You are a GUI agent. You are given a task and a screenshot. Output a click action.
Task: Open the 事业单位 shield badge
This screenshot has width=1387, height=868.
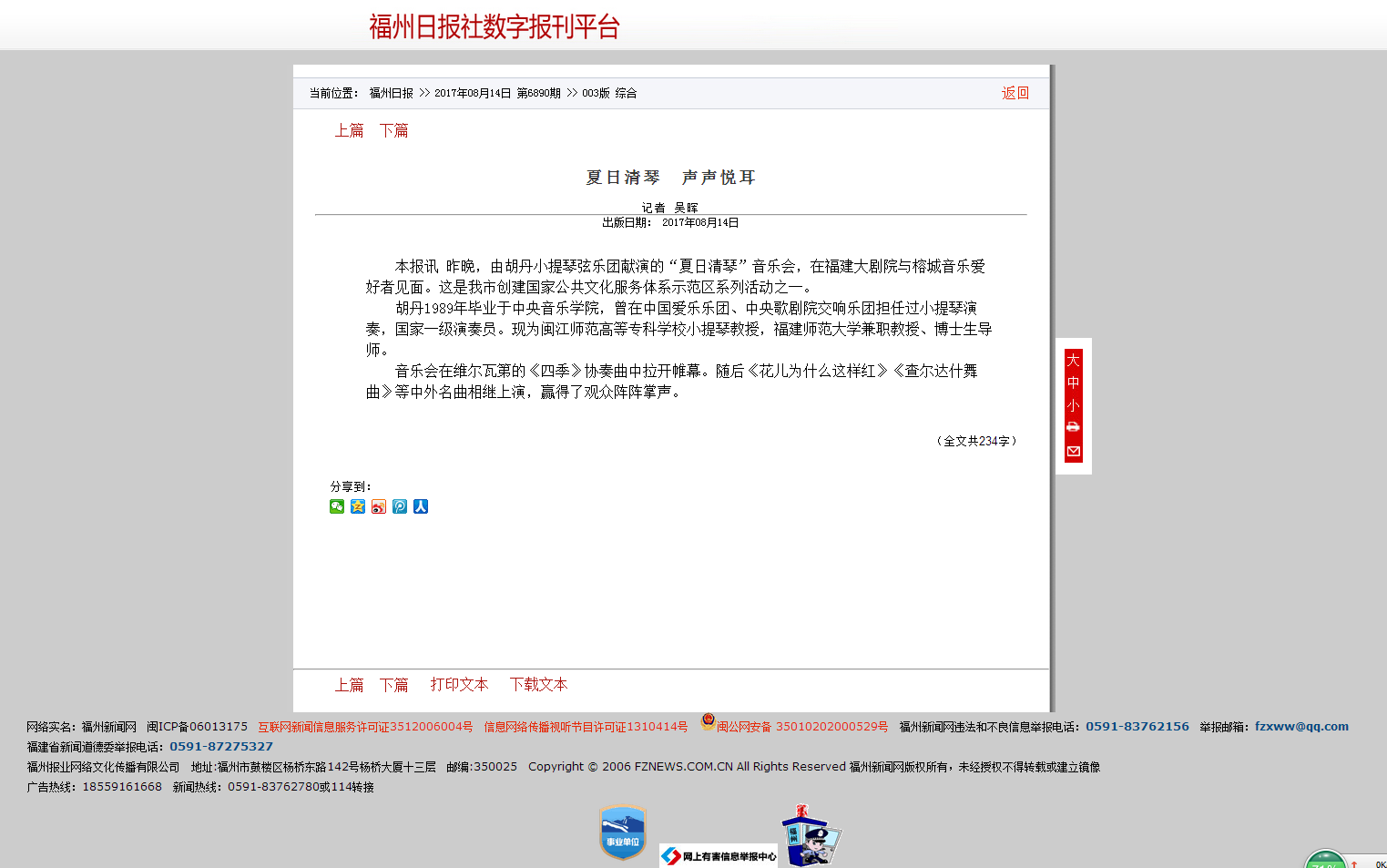(623, 832)
